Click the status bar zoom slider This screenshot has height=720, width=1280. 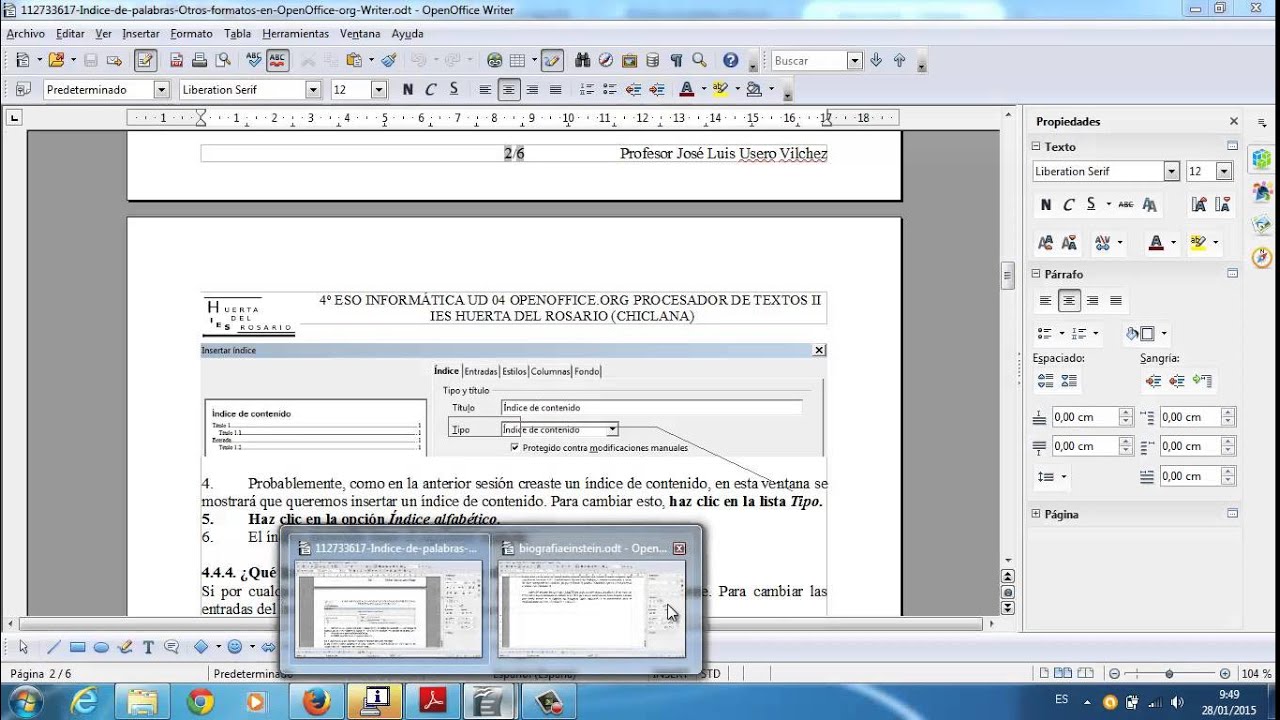pyautogui.click(x=1169, y=674)
